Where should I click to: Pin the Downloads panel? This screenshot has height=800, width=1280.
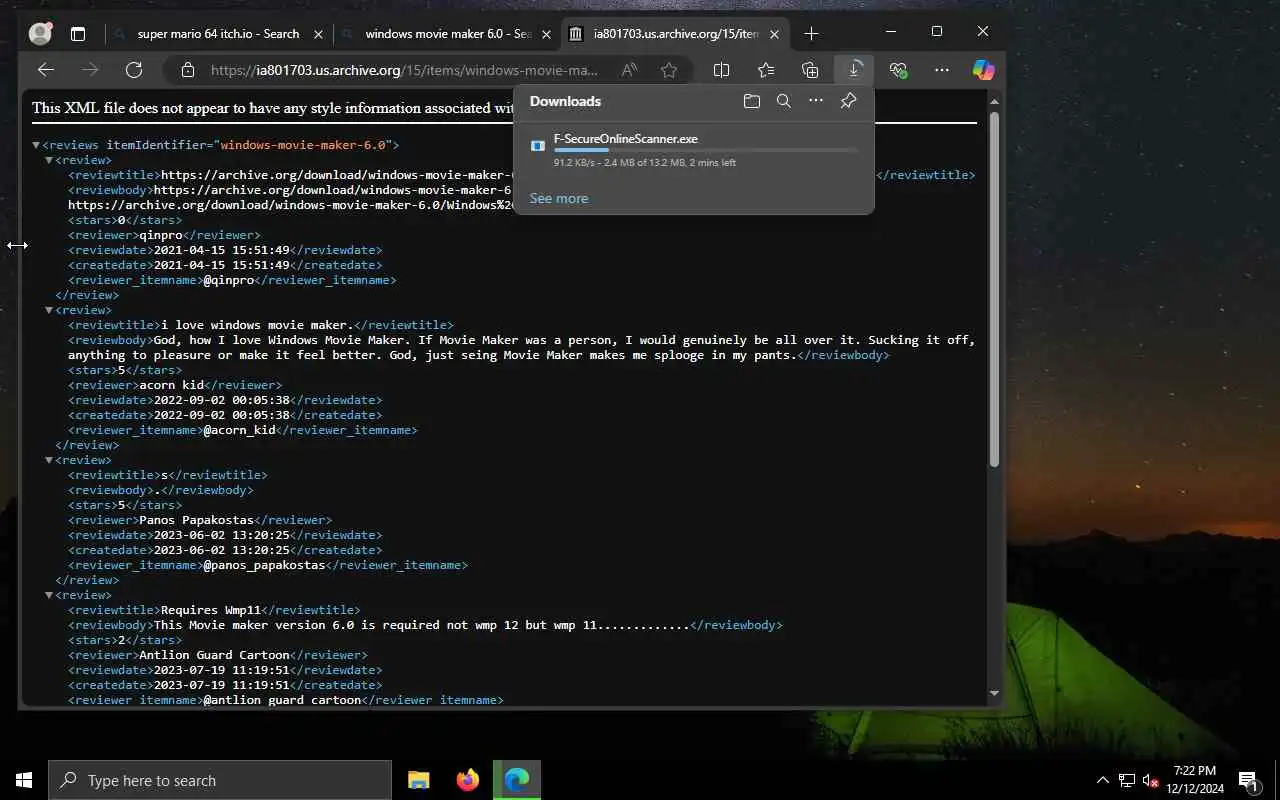tap(848, 101)
